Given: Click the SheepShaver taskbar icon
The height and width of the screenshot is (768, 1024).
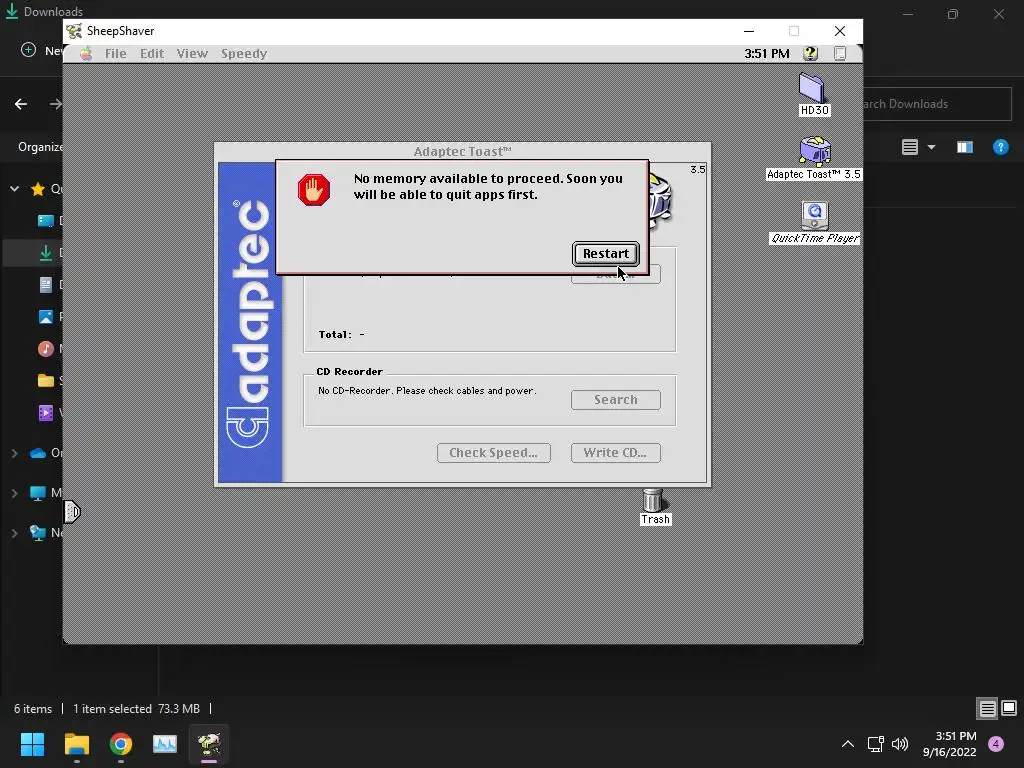Looking at the screenshot, I should coord(209,744).
